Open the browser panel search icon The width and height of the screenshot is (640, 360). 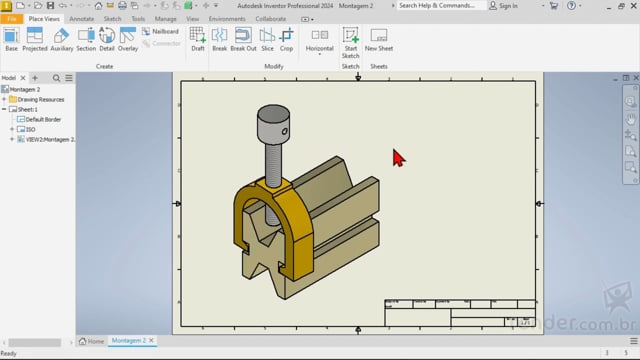click(x=56, y=78)
